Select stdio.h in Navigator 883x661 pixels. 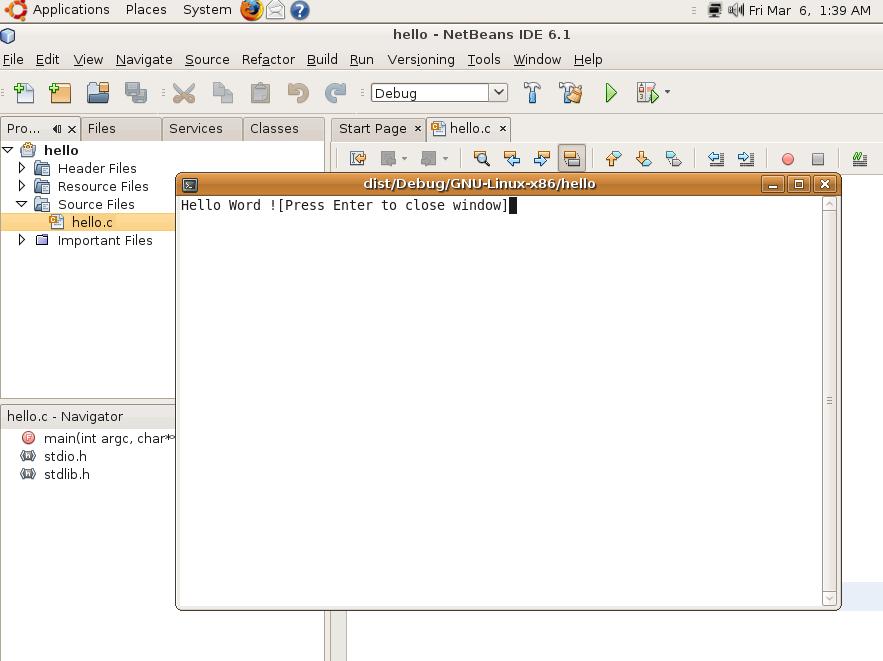coord(65,456)
